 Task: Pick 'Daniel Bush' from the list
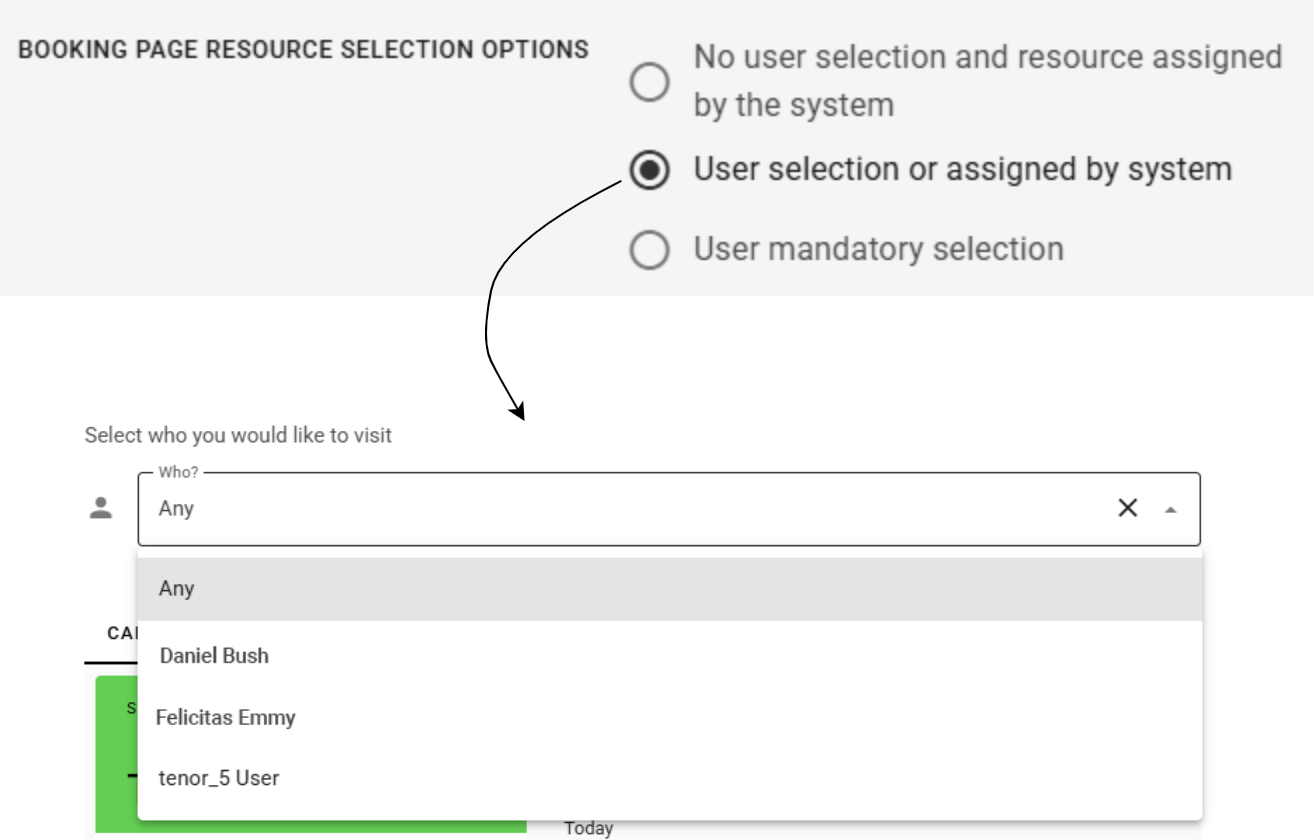(214, 656)
